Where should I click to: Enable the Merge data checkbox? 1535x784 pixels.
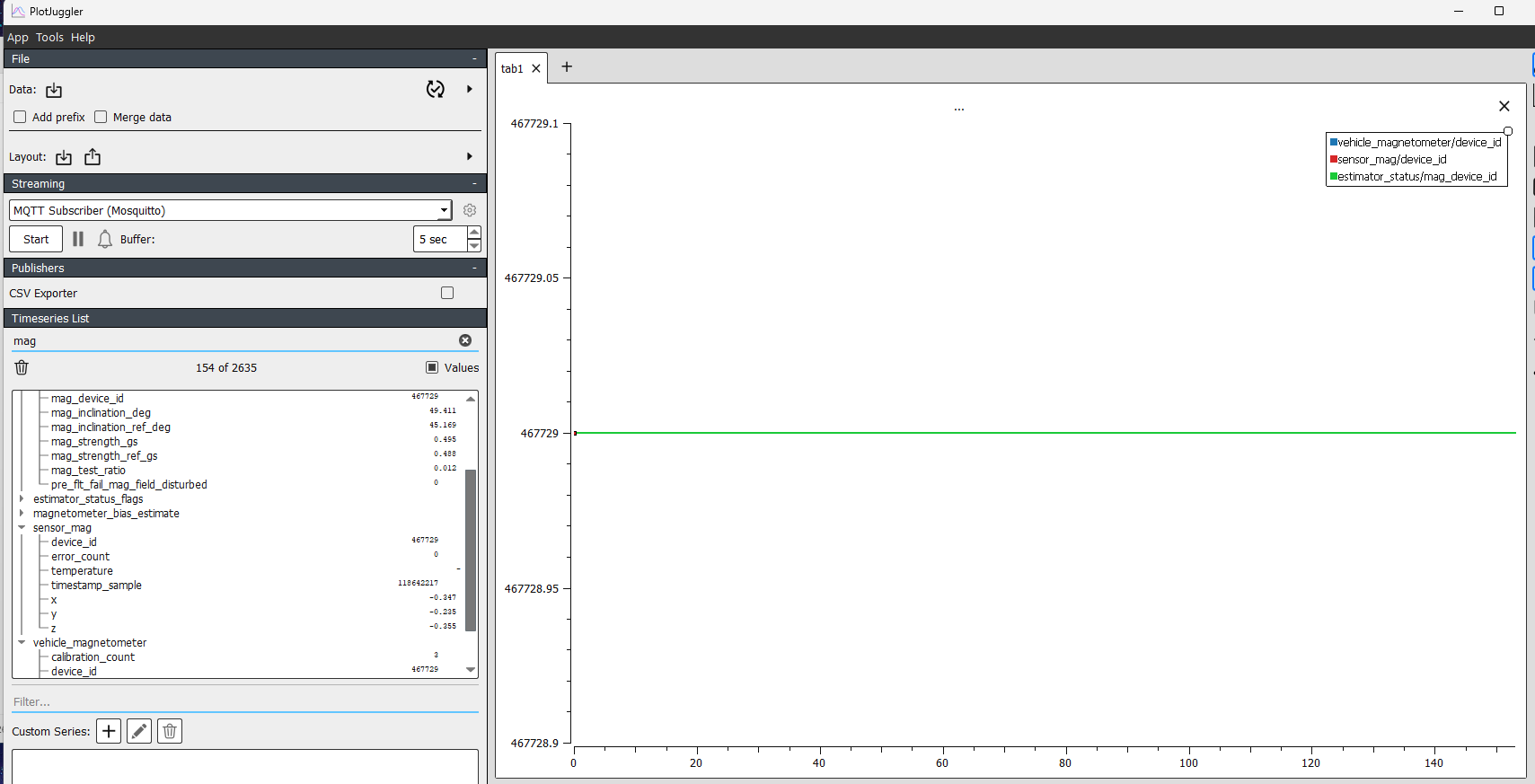tap(101, 117)
